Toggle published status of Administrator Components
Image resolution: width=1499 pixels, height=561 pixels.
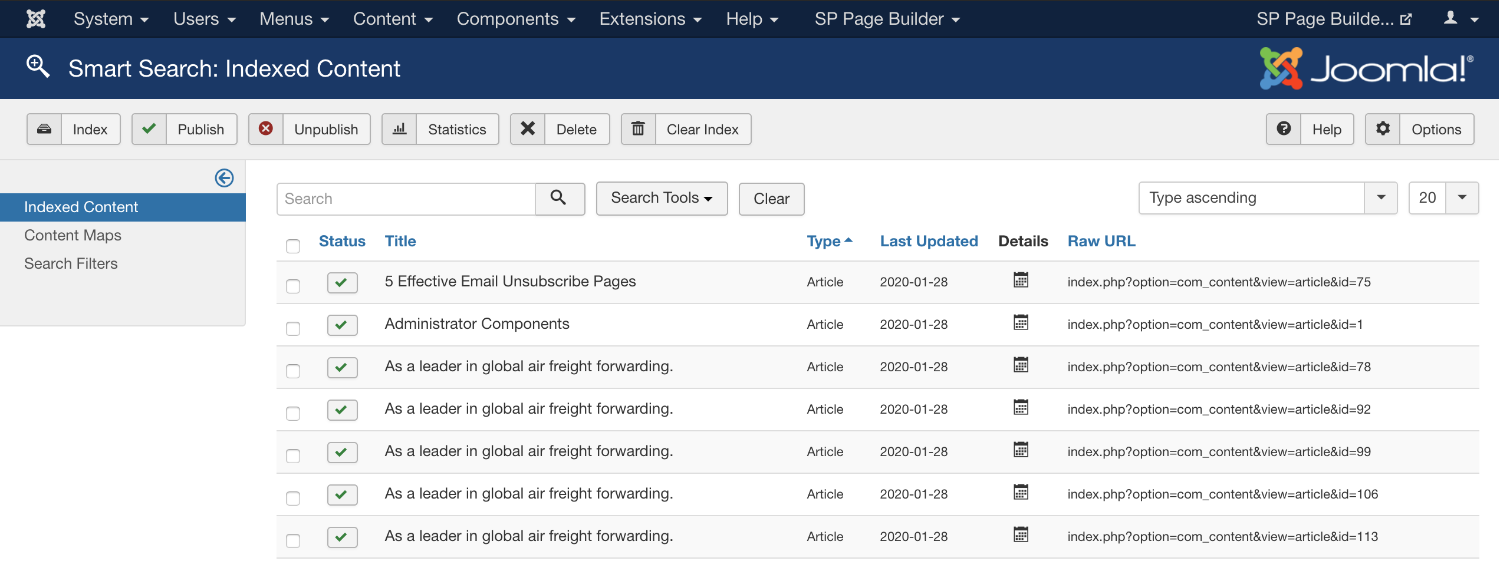coord(341,325)
